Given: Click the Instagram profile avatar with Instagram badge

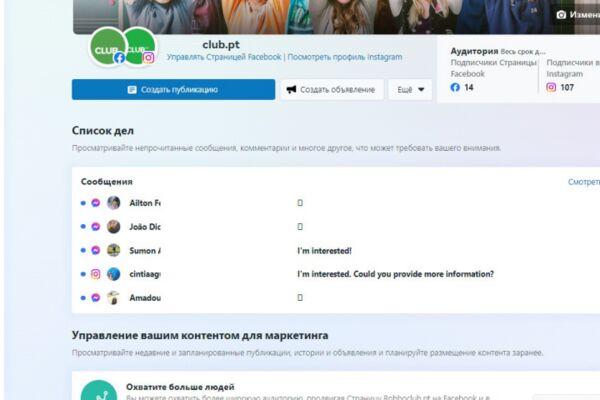Looking at the screenshot, I should [x=140, y=47].
